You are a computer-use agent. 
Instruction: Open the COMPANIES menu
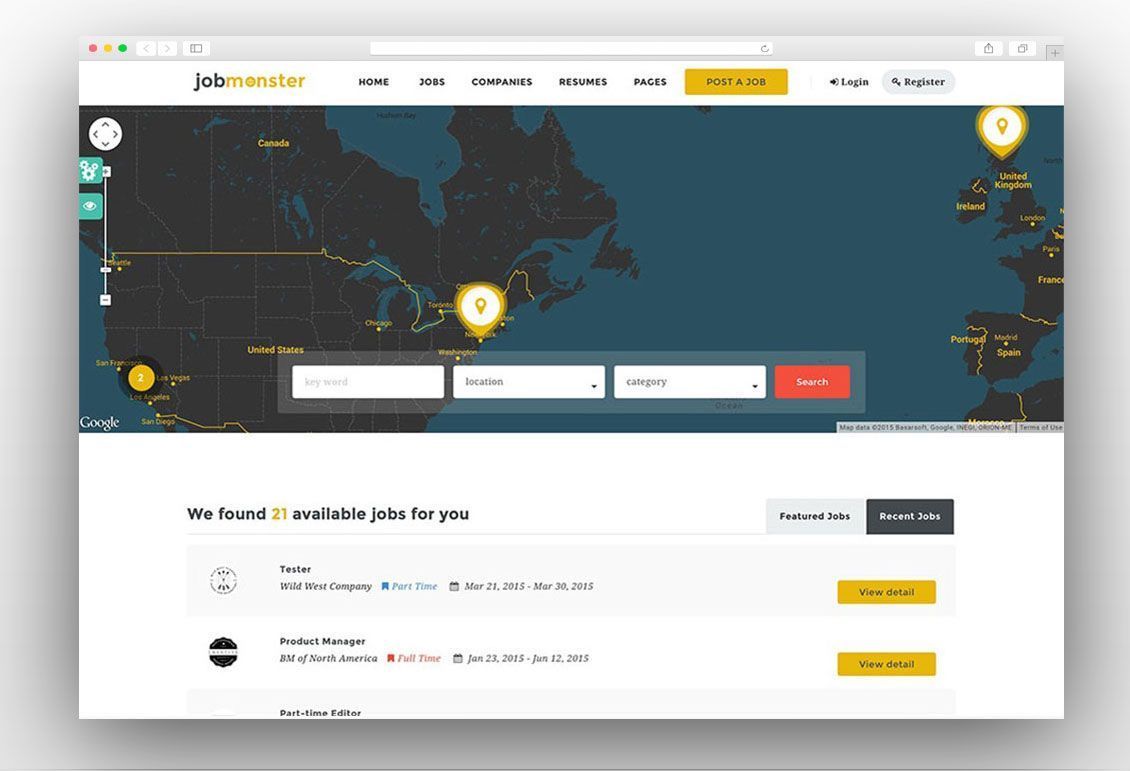502,82
